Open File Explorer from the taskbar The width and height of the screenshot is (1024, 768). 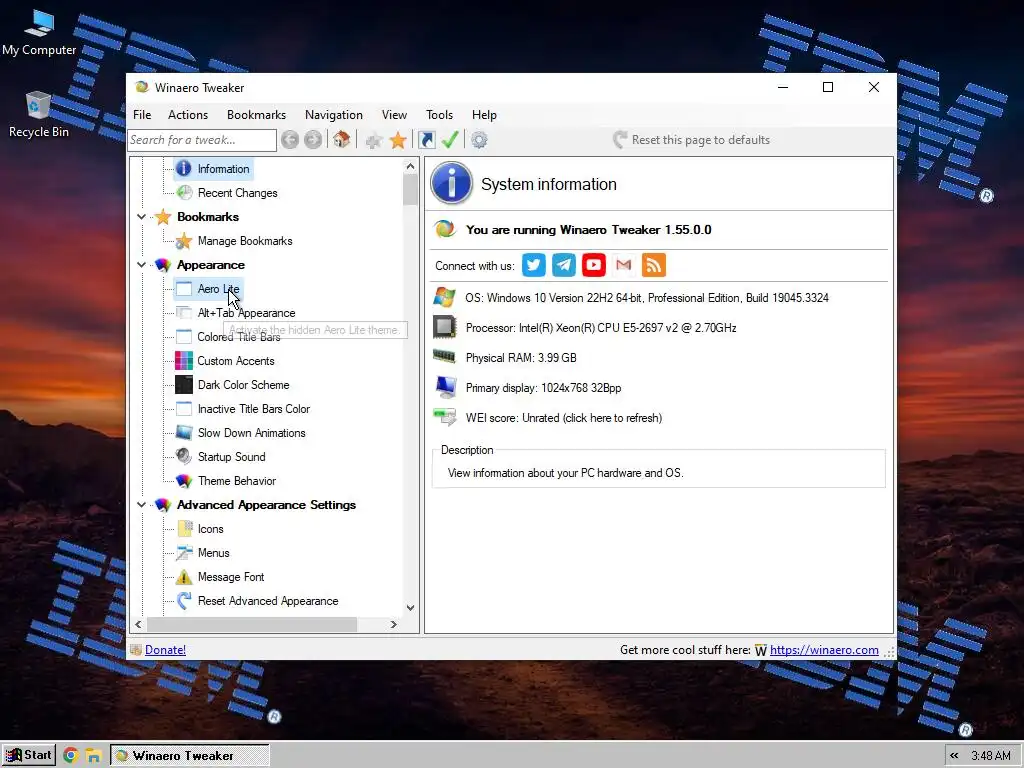(x=93, y=756)
